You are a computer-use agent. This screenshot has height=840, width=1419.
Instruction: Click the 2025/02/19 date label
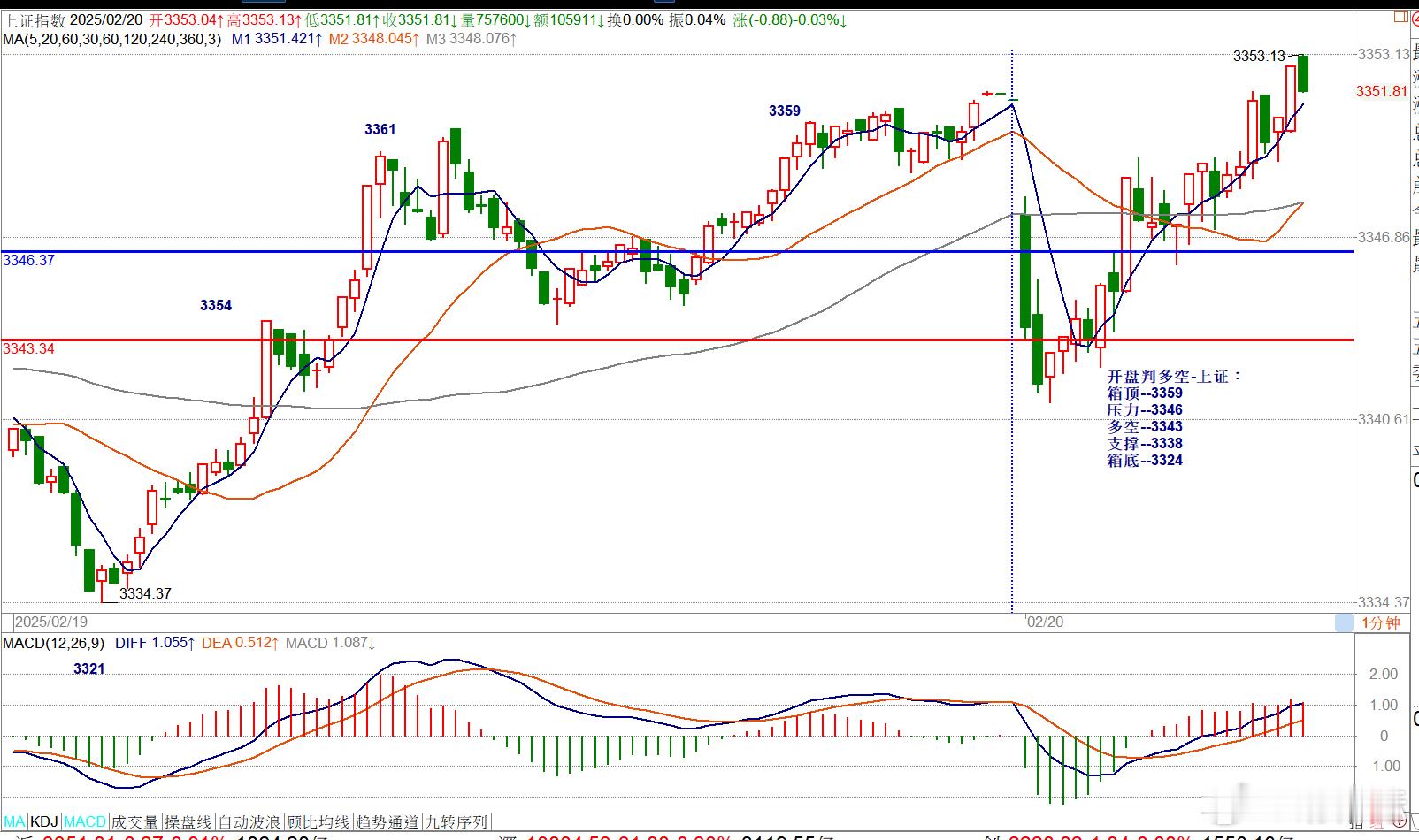pyautogui.click(x=50, y=622)
